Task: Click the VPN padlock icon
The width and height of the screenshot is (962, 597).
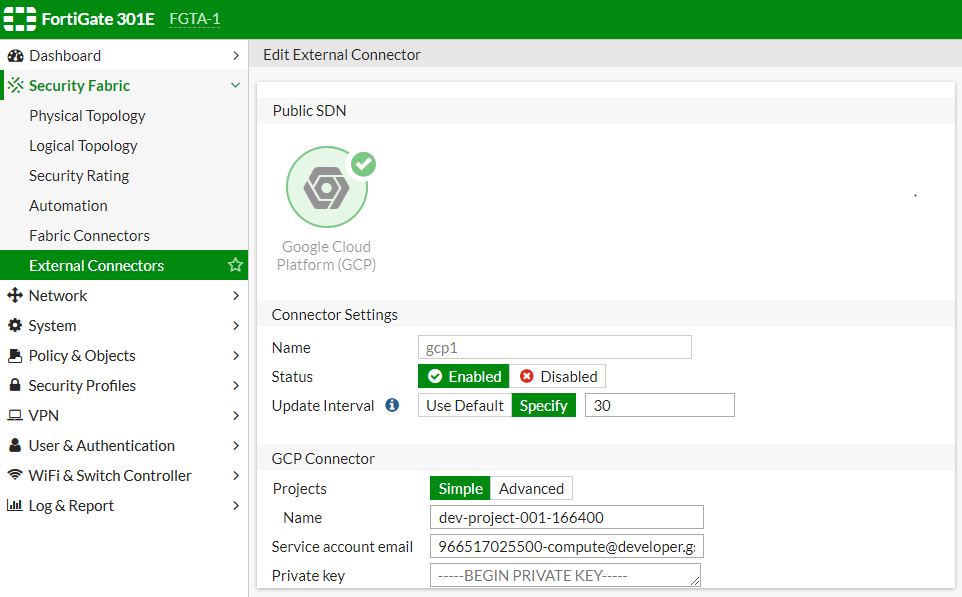Action: [x=14, y=415]
